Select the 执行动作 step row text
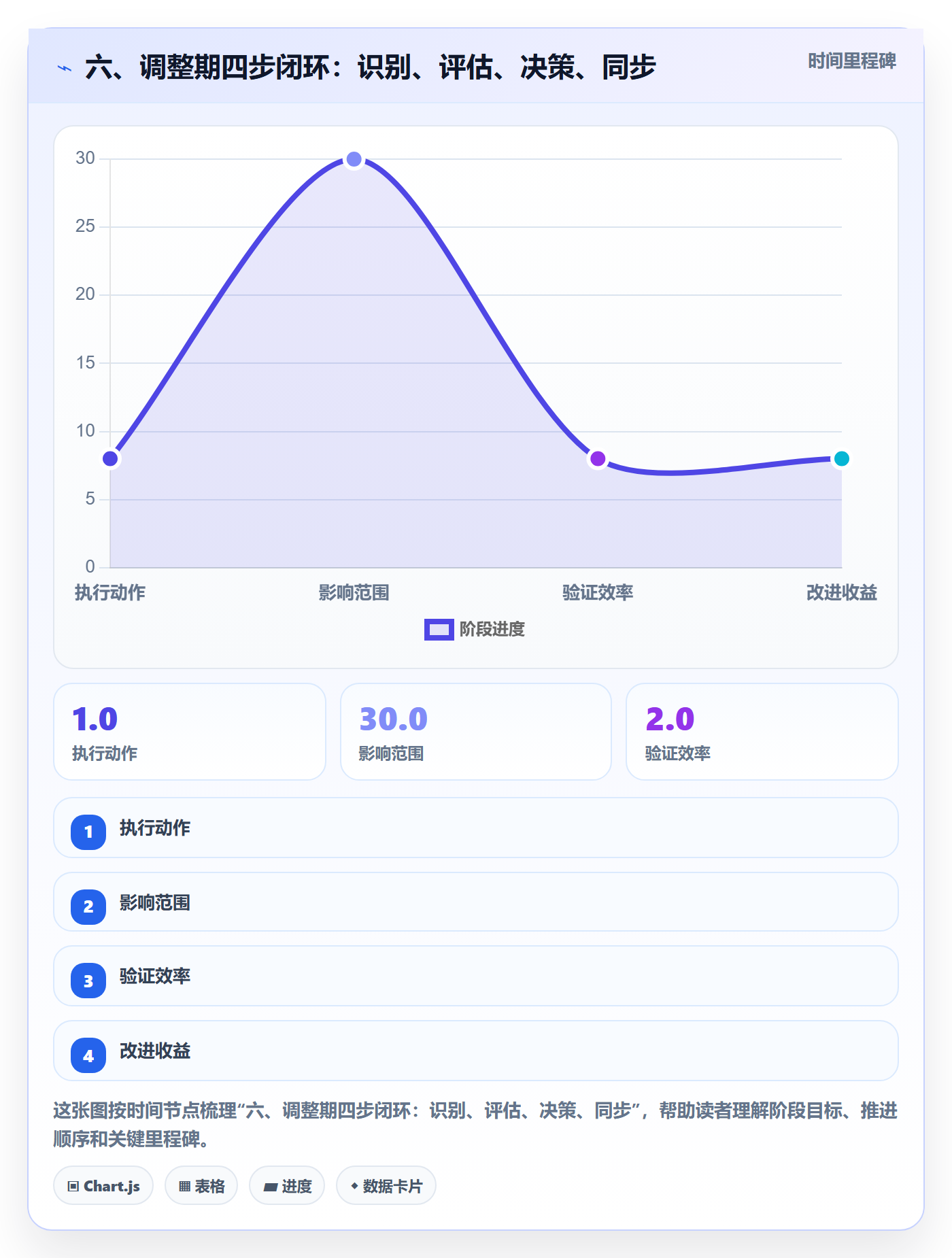 point(155,828)
